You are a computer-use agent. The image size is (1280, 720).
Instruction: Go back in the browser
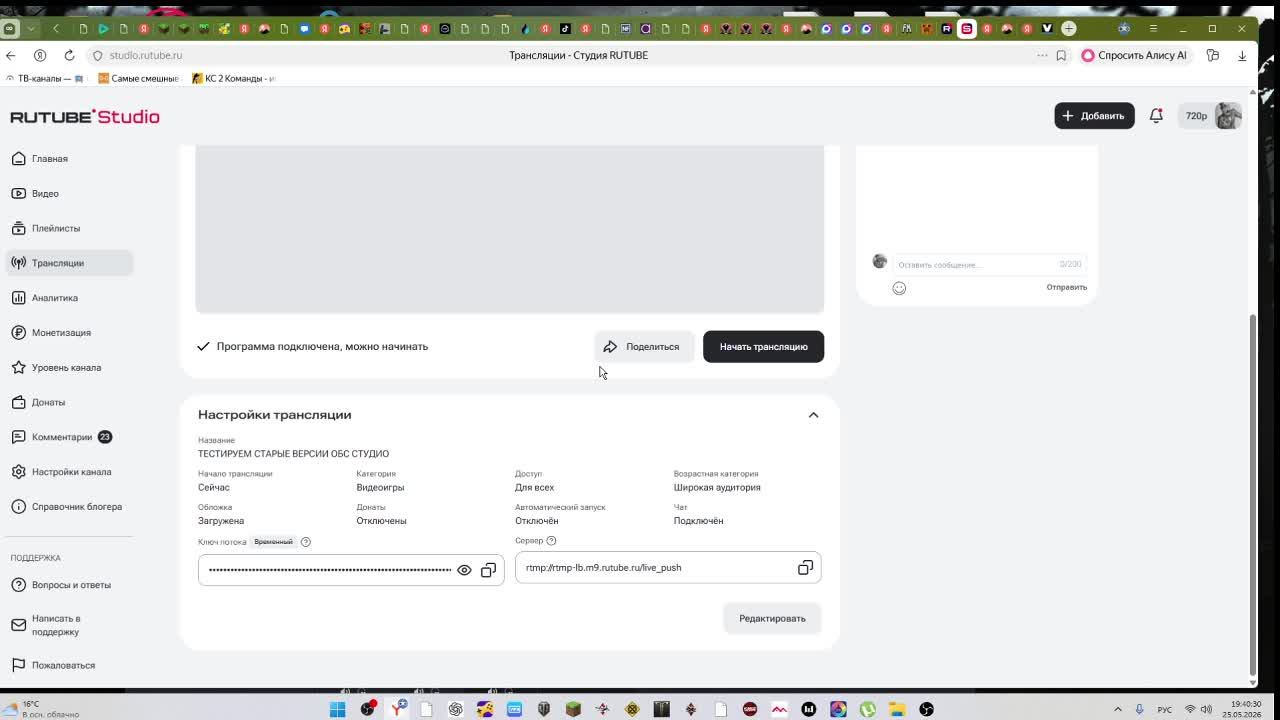click(x=11, y=55)
